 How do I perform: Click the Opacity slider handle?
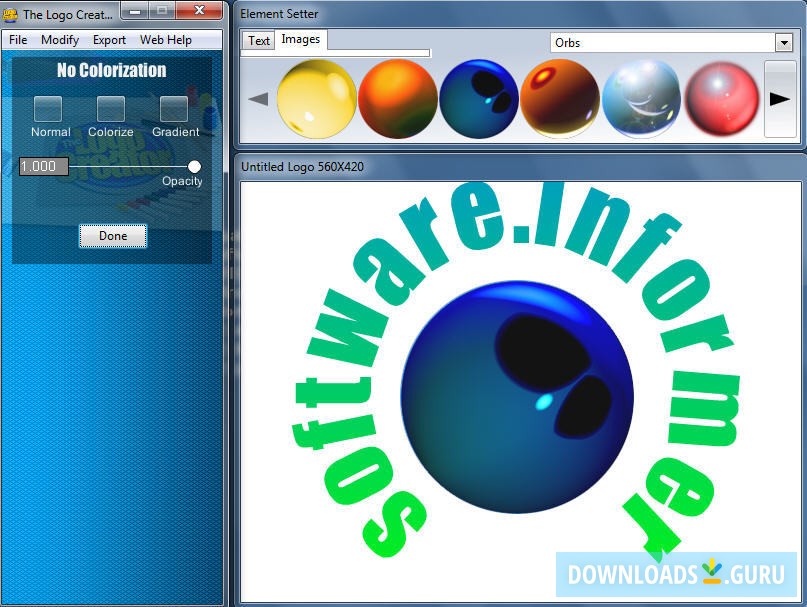click(194, 166)
